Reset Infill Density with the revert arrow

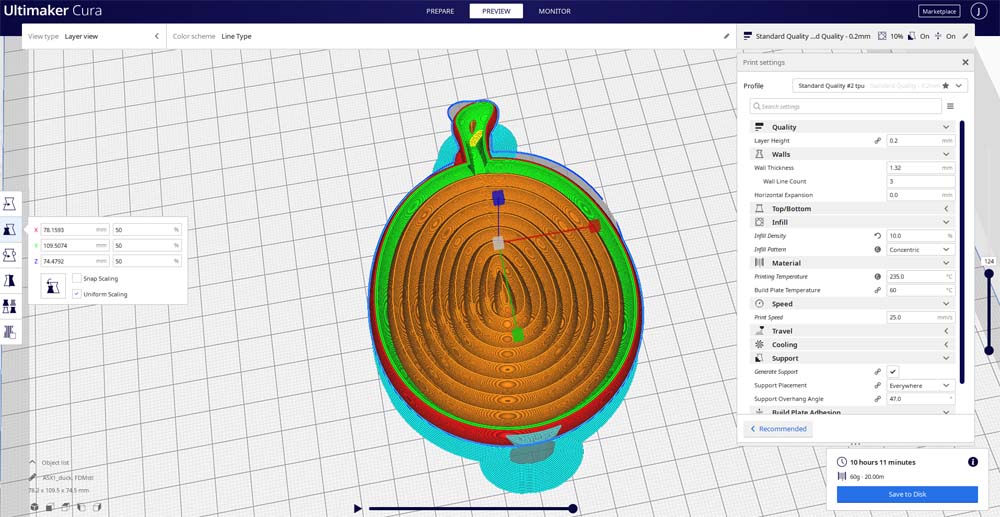click(x=878, y=236)
